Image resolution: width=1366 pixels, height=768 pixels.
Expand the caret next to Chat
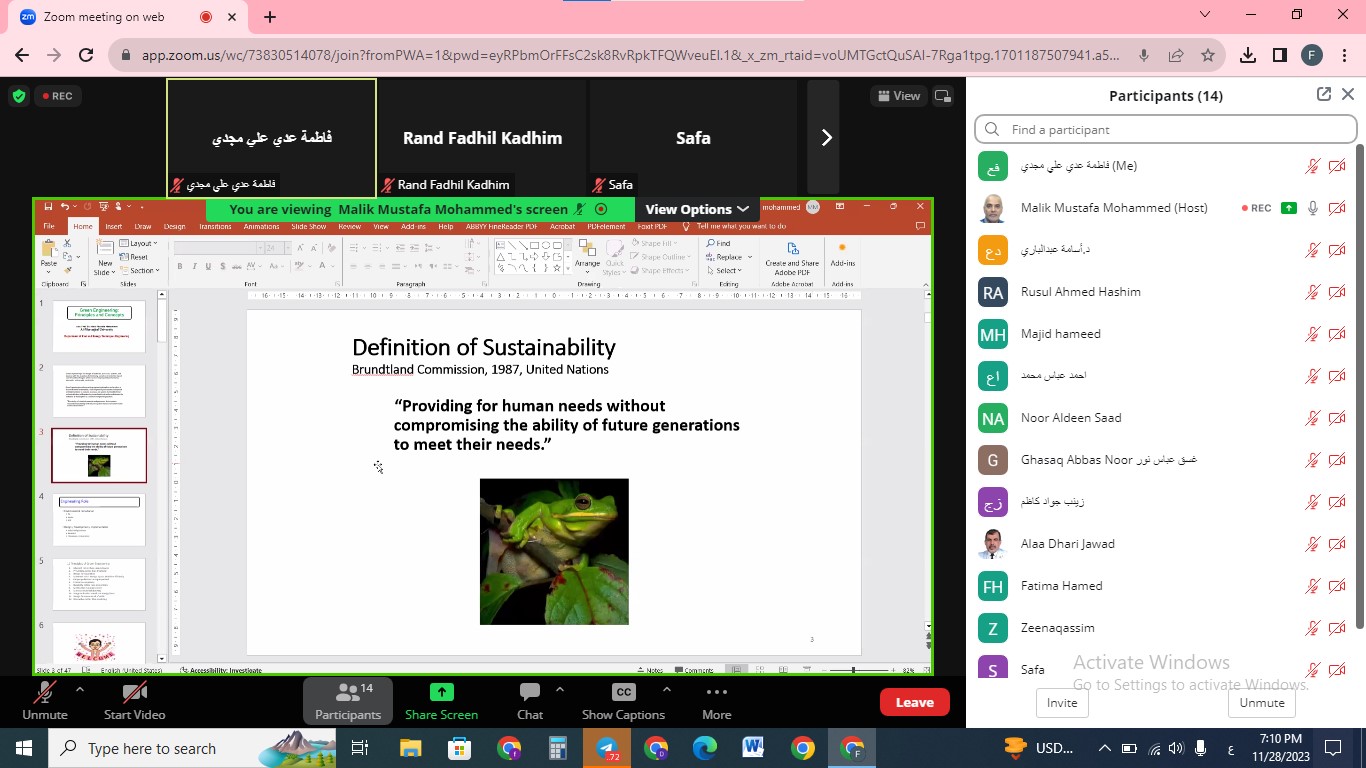560,689
